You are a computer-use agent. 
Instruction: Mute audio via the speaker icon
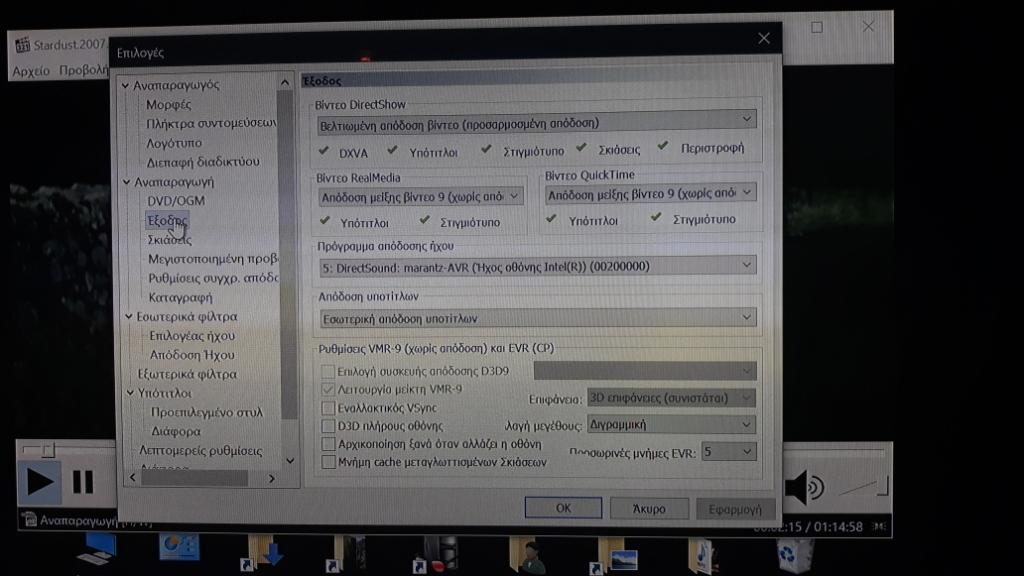click(x=804, y=487)
